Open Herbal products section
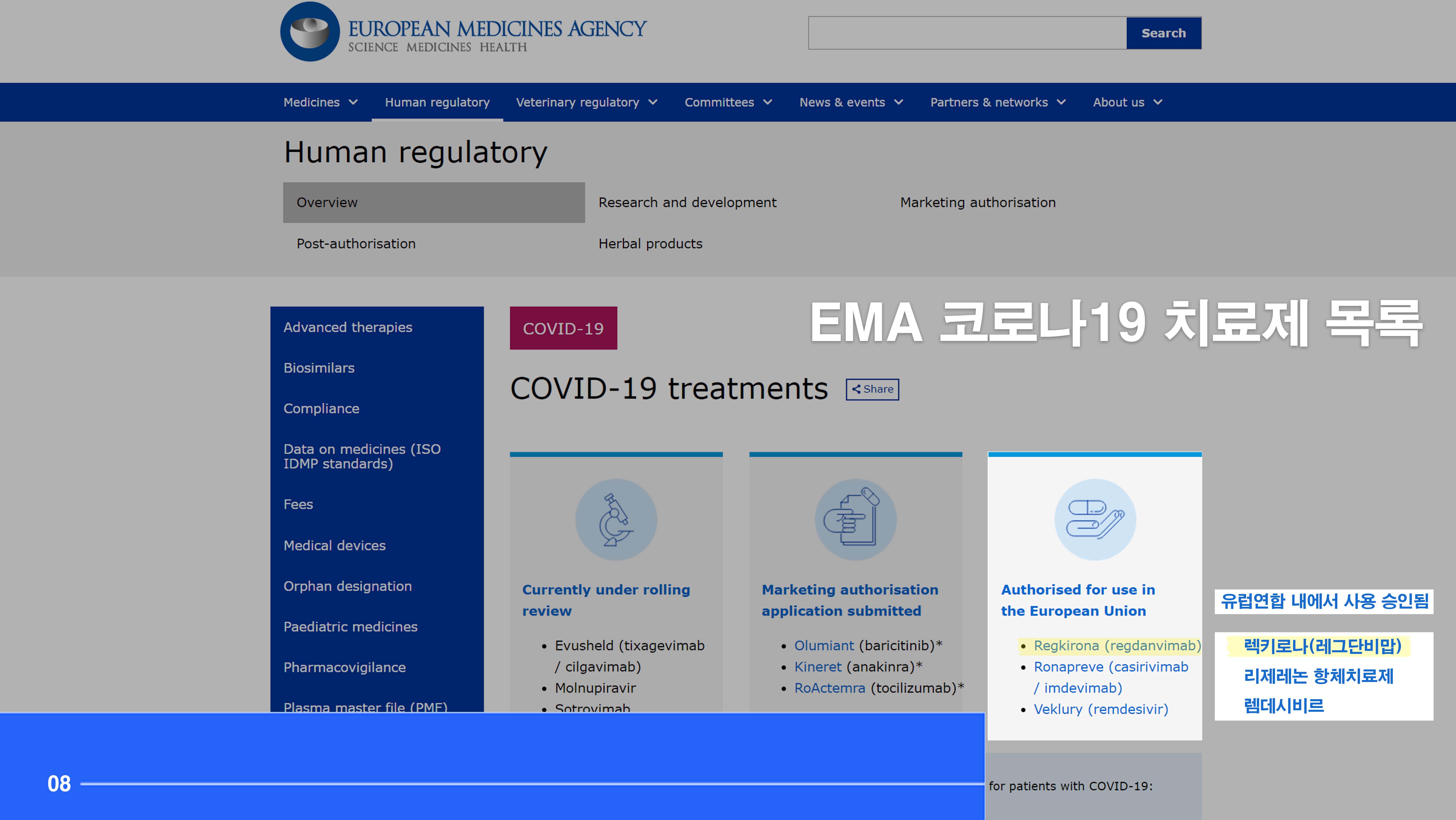The width and height of the screenshot is (1456, 820). click(651, 244)
